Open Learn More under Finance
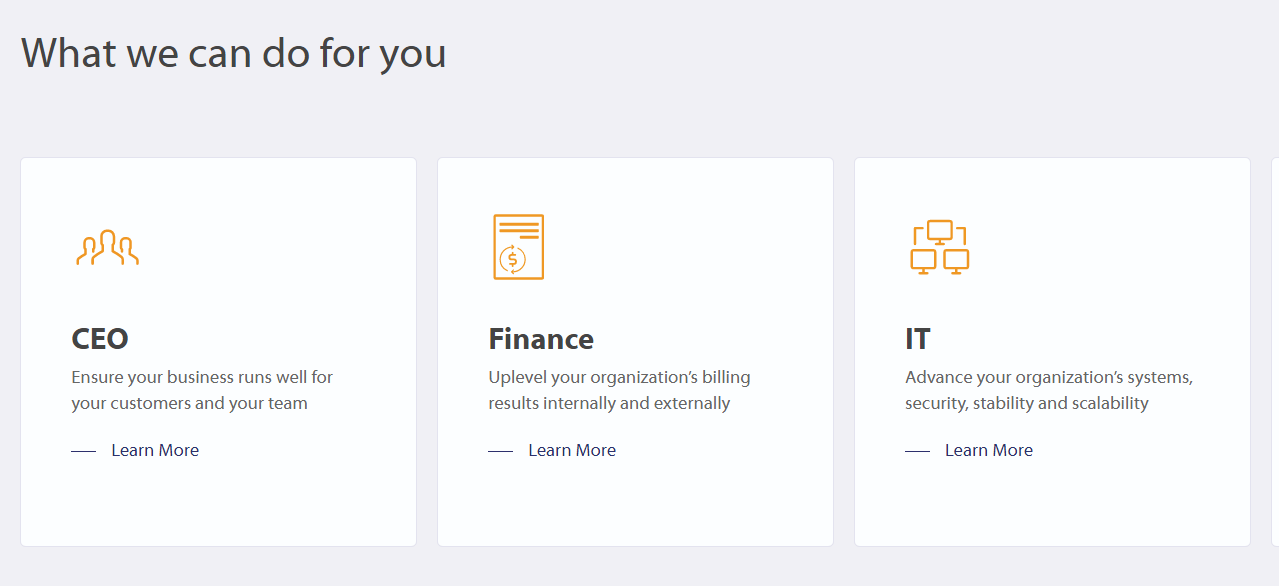 point(572,450)
